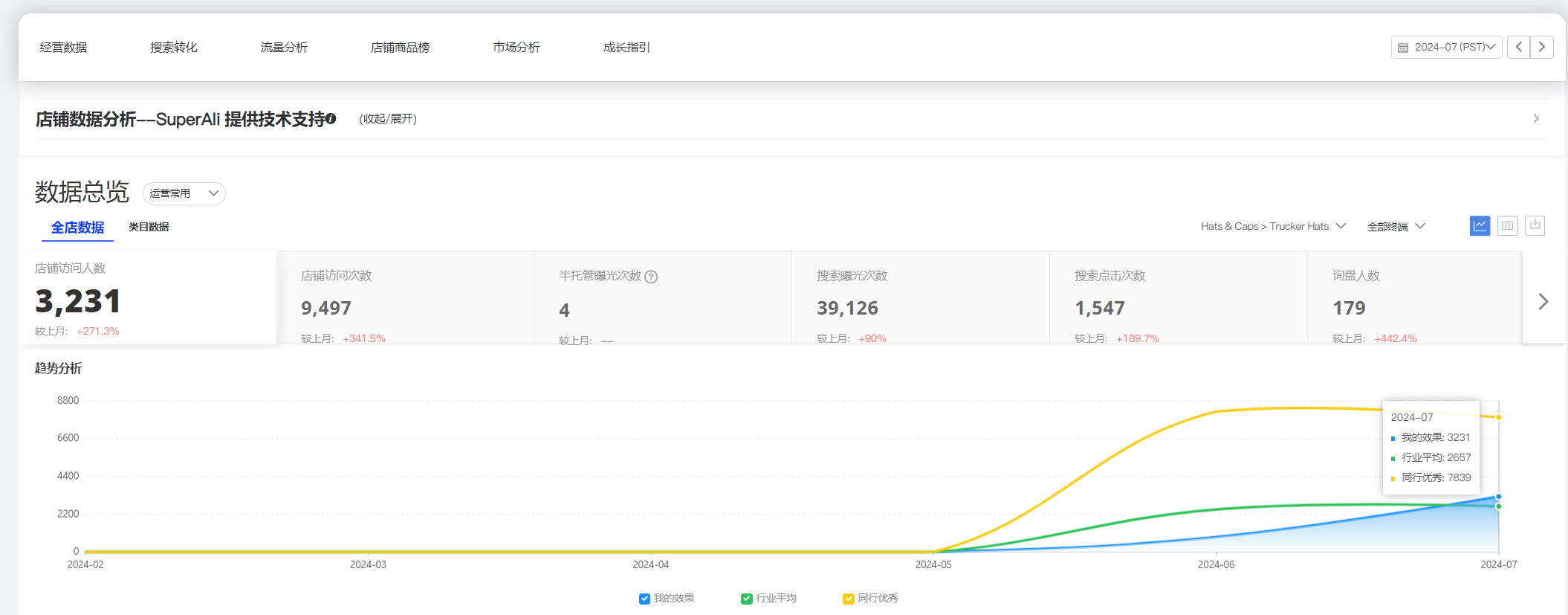Go to next month with right arrow
The width and height of the screenshot is (1568, 615).
(x=1542, y=47)
